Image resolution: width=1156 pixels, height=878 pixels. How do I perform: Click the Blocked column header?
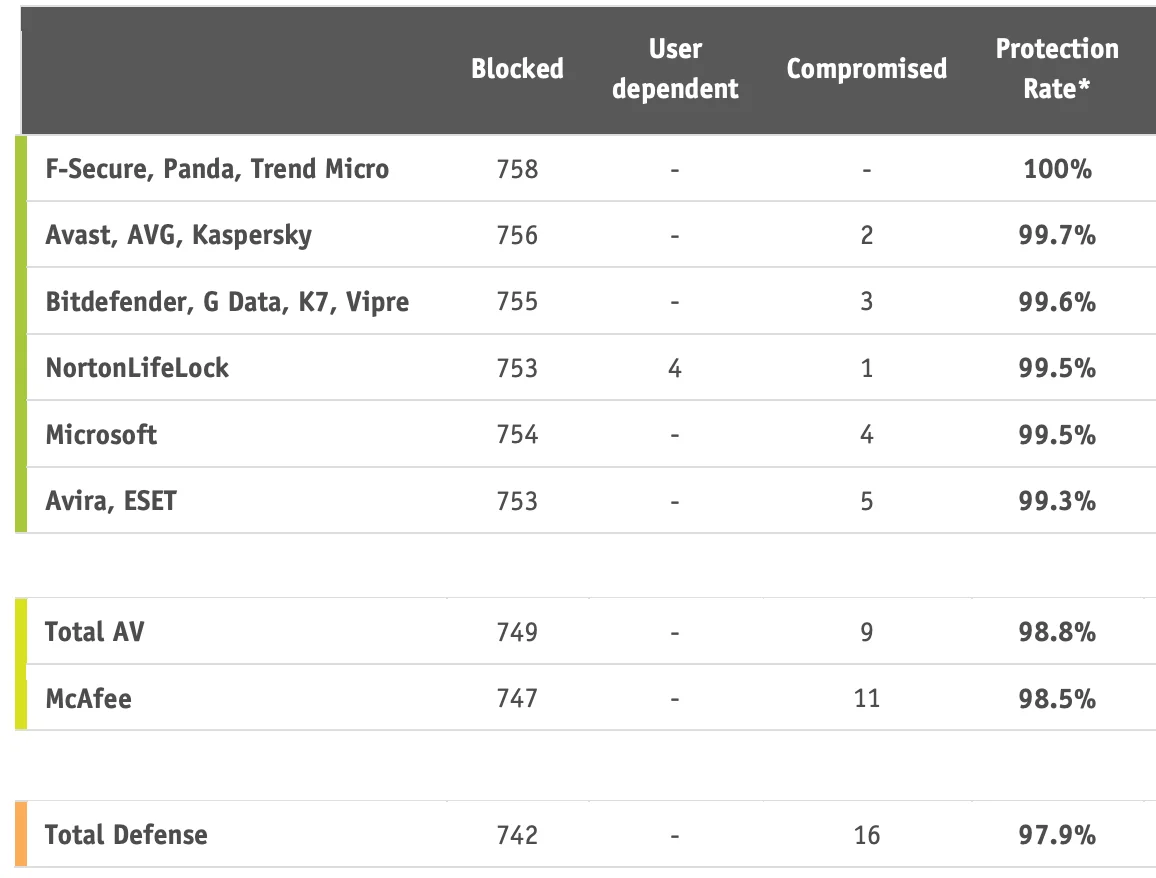pos(517,69)
